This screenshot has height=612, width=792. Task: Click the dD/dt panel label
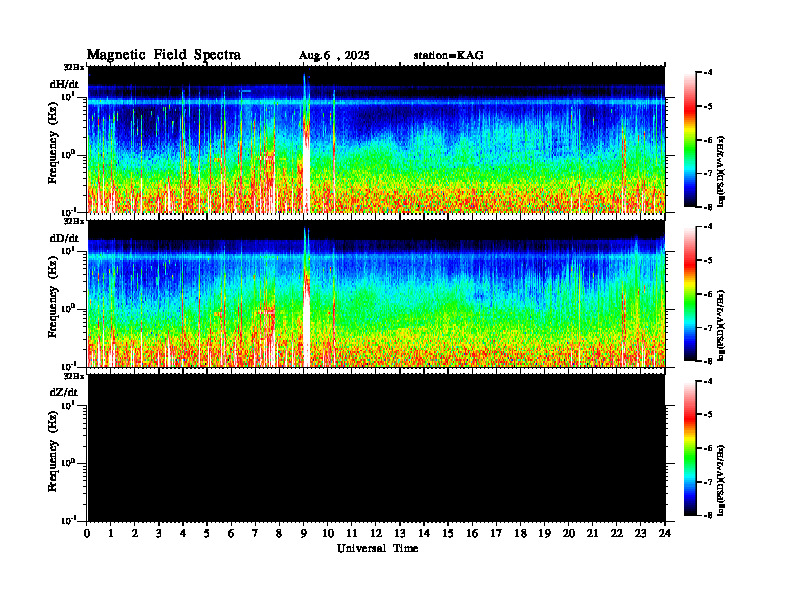[x=64, y=238]
